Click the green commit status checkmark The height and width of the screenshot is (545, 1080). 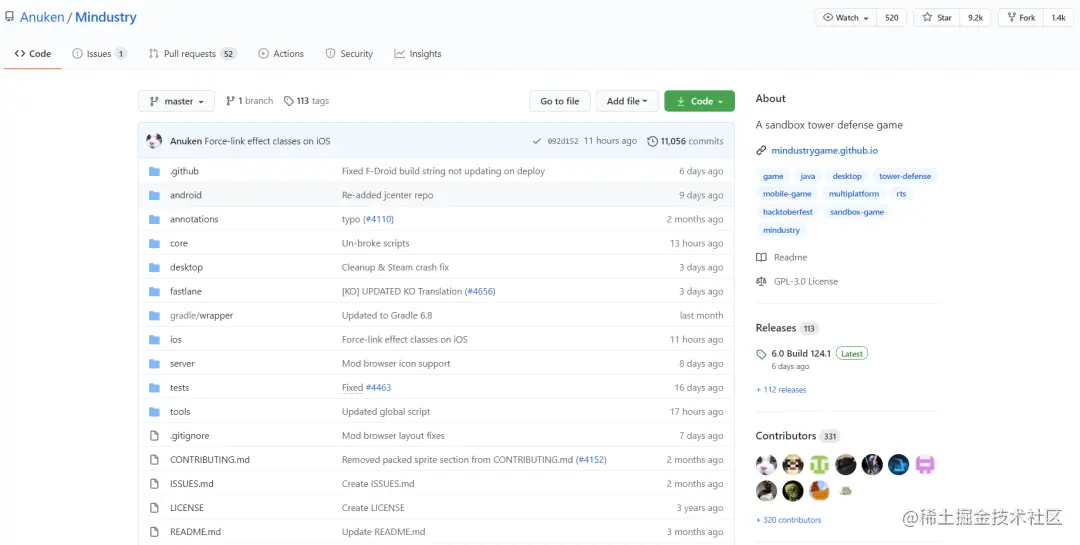537,141
